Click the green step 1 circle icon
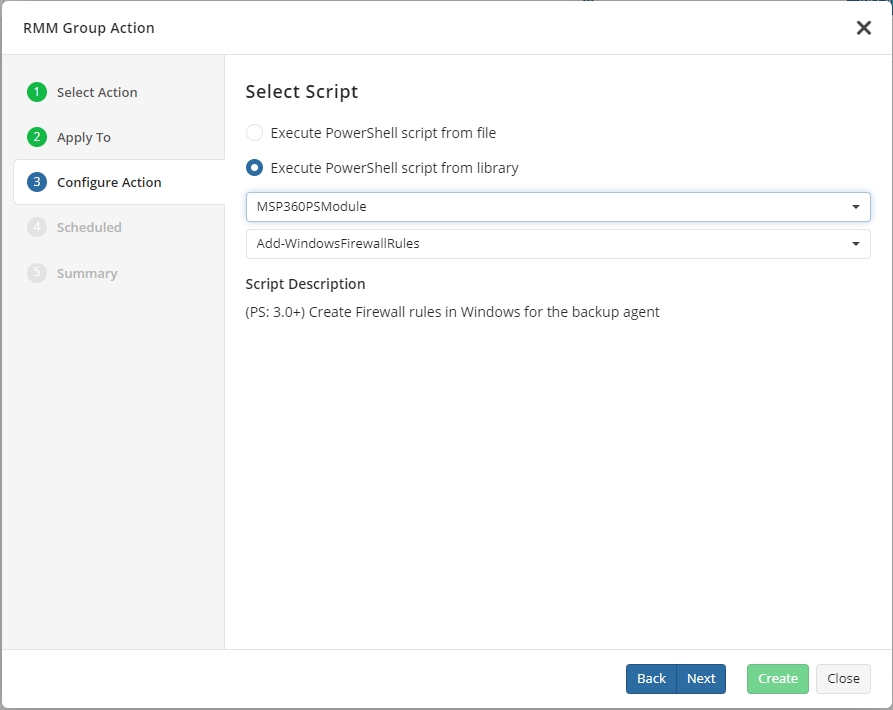The image size is (893, 710). tap(37, 92)
